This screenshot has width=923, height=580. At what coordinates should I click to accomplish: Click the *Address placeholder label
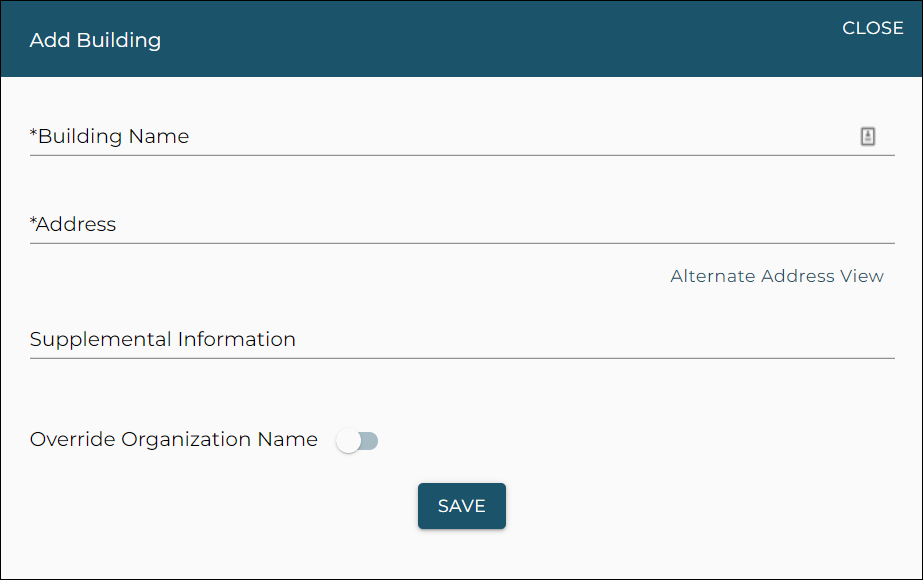(x=73, y=225)
